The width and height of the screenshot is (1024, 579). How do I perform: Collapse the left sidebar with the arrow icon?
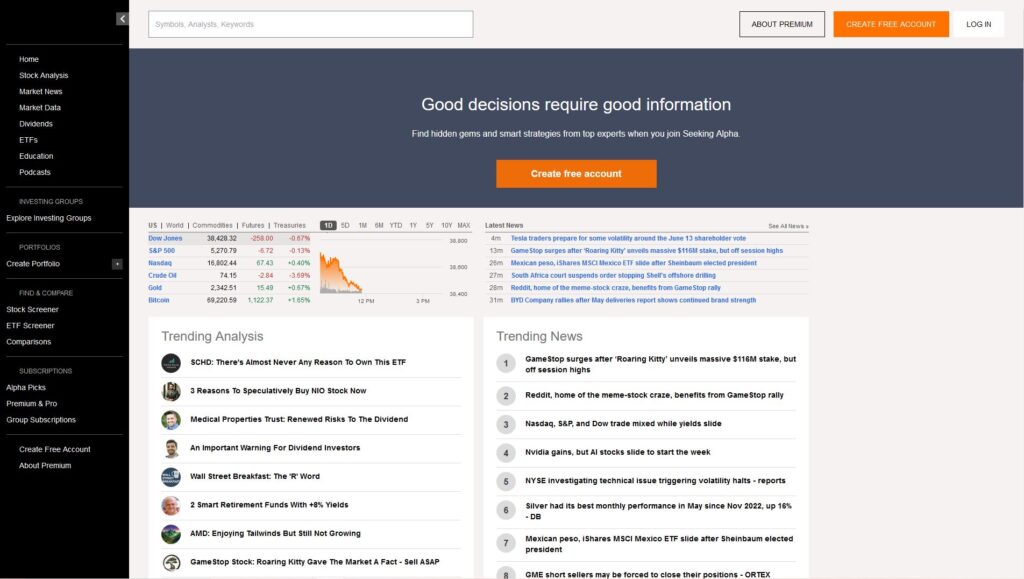[x=122, y=18]
